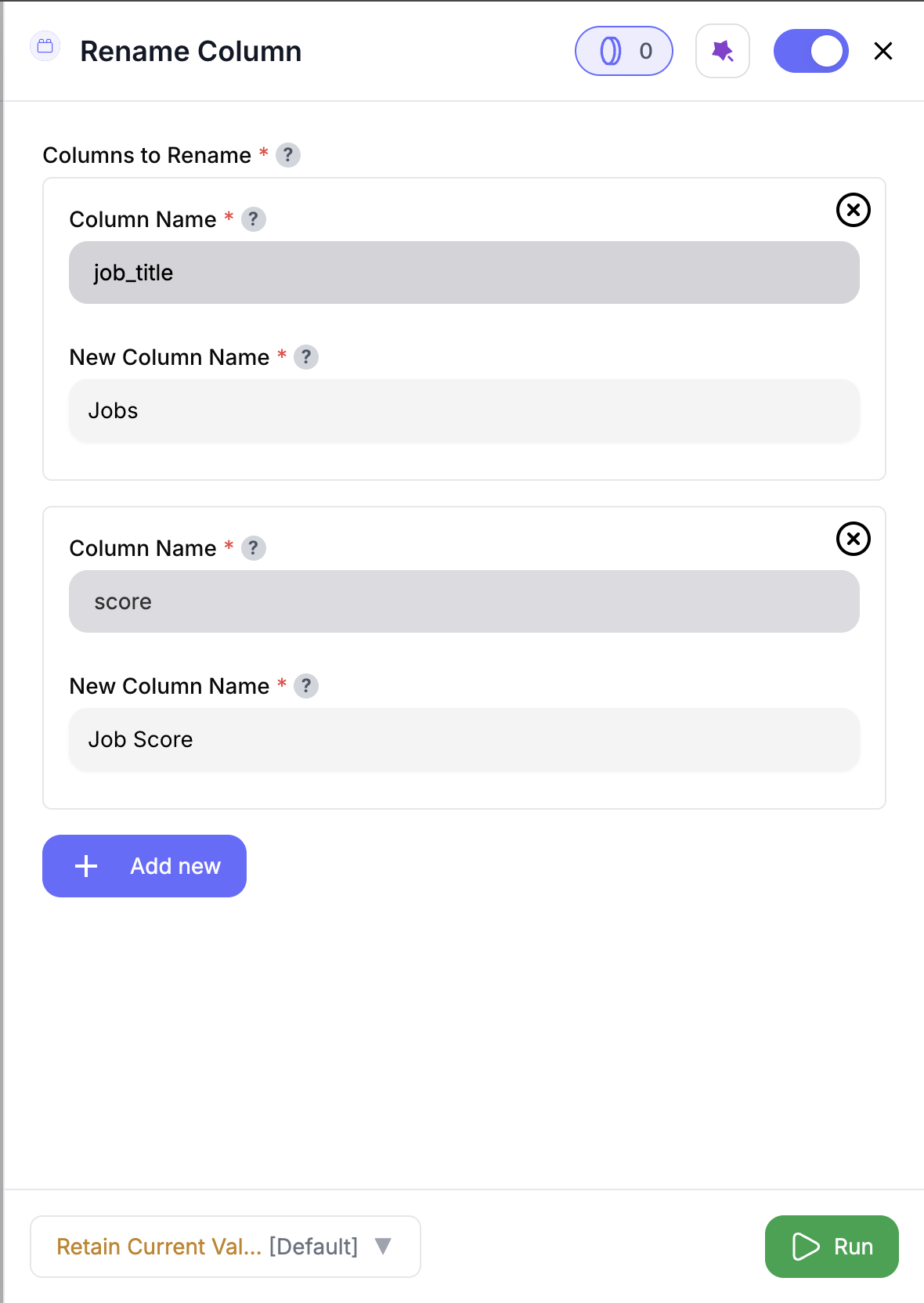Click the dropdown arrow beside [Default]
Viewport: 924px width, 1303px height.
tap(383, 1247)
